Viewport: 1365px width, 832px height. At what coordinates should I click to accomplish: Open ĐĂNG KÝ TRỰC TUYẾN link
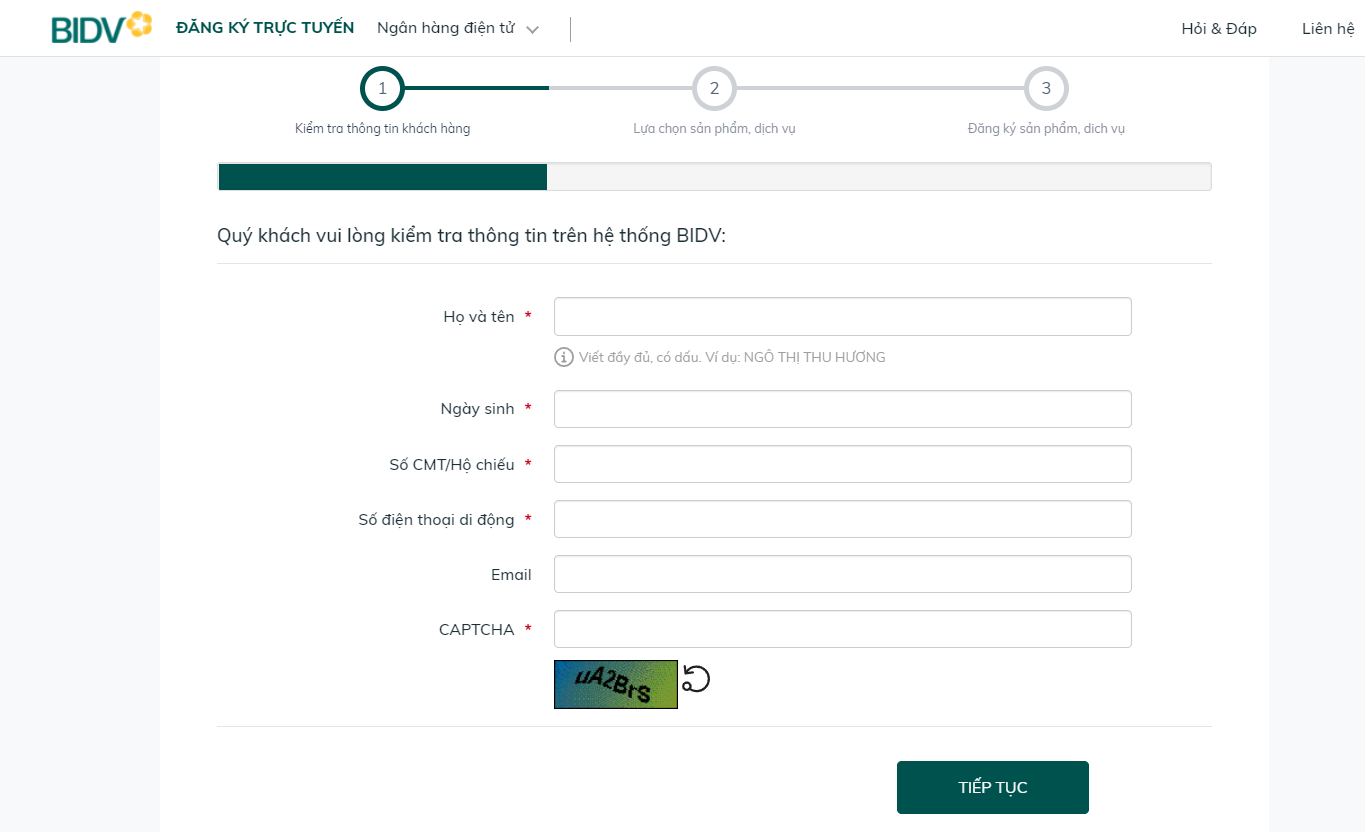tap(265, 28)
